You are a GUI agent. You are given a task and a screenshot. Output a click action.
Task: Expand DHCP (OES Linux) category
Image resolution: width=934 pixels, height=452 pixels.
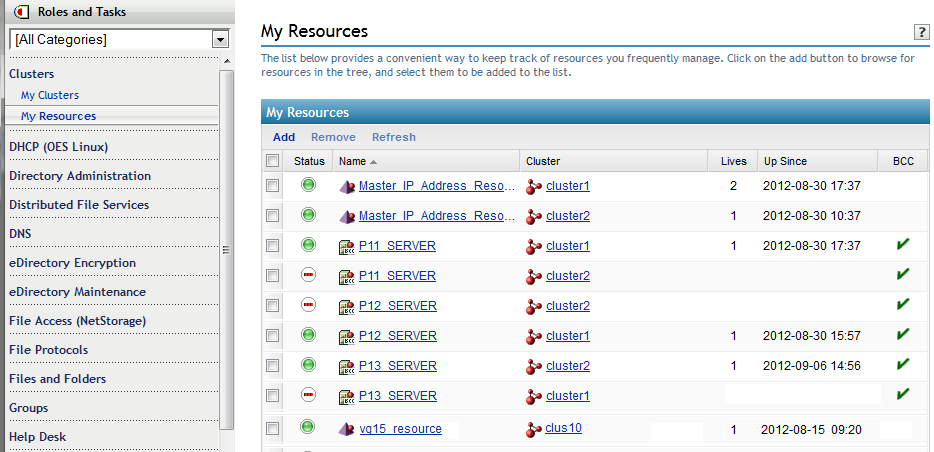pyautogui.click(x=58, y=146)
